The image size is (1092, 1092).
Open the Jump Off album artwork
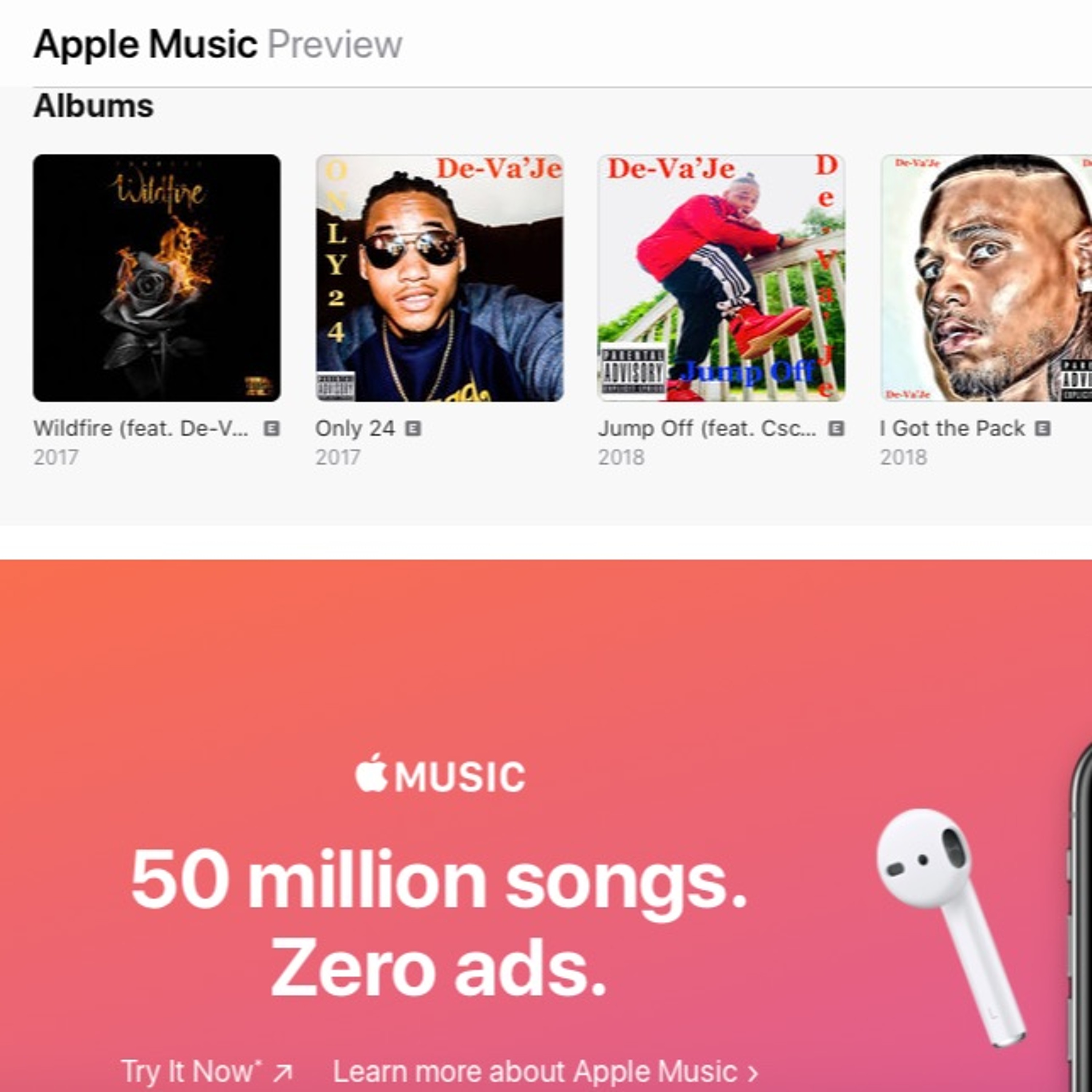721,277
